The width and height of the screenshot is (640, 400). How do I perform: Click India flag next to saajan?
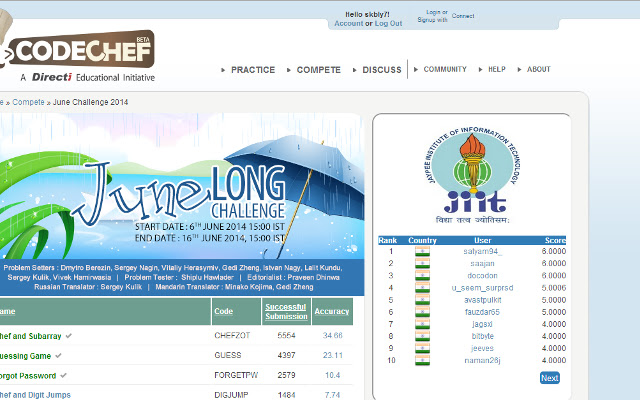tap(422, 264)
